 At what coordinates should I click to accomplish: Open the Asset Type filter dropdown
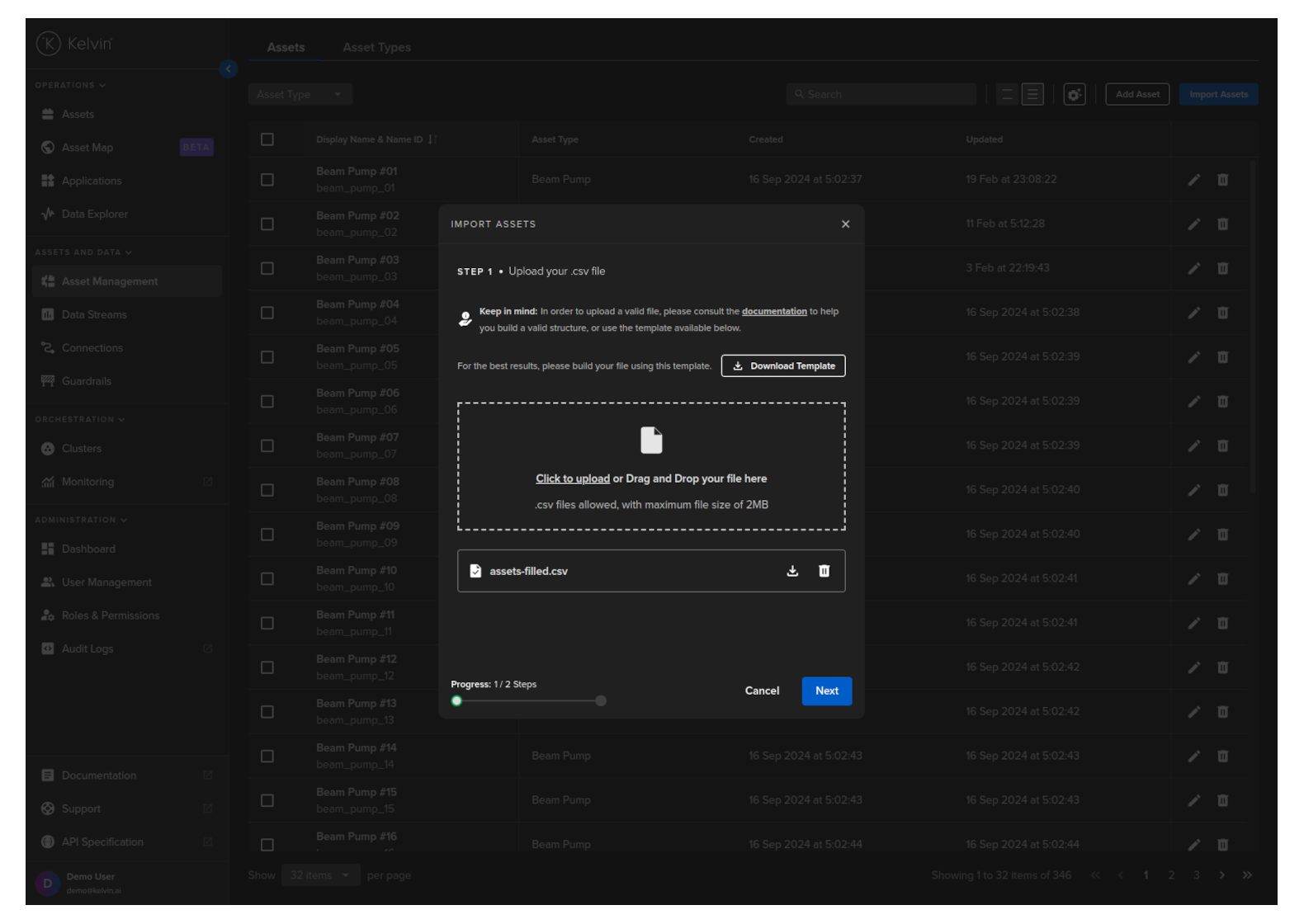[300, 95]
